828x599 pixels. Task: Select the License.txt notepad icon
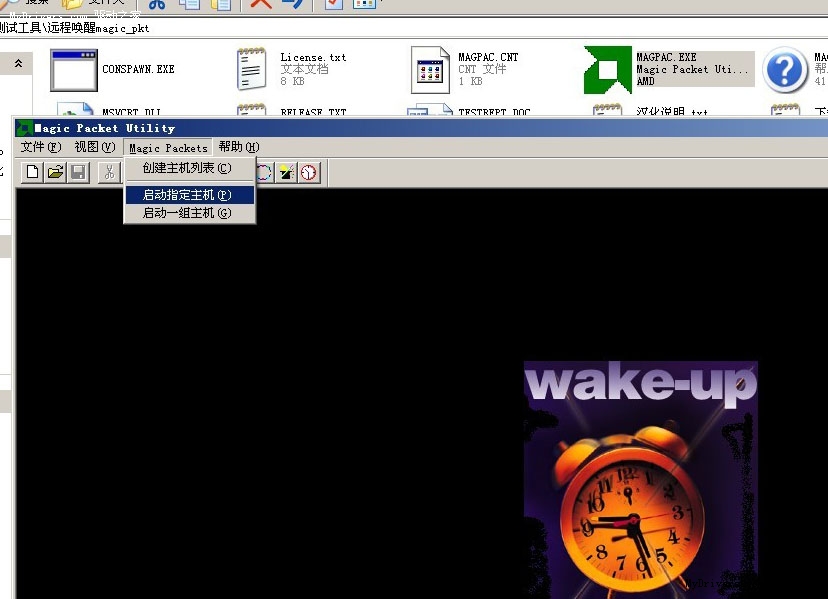point(251,69)
